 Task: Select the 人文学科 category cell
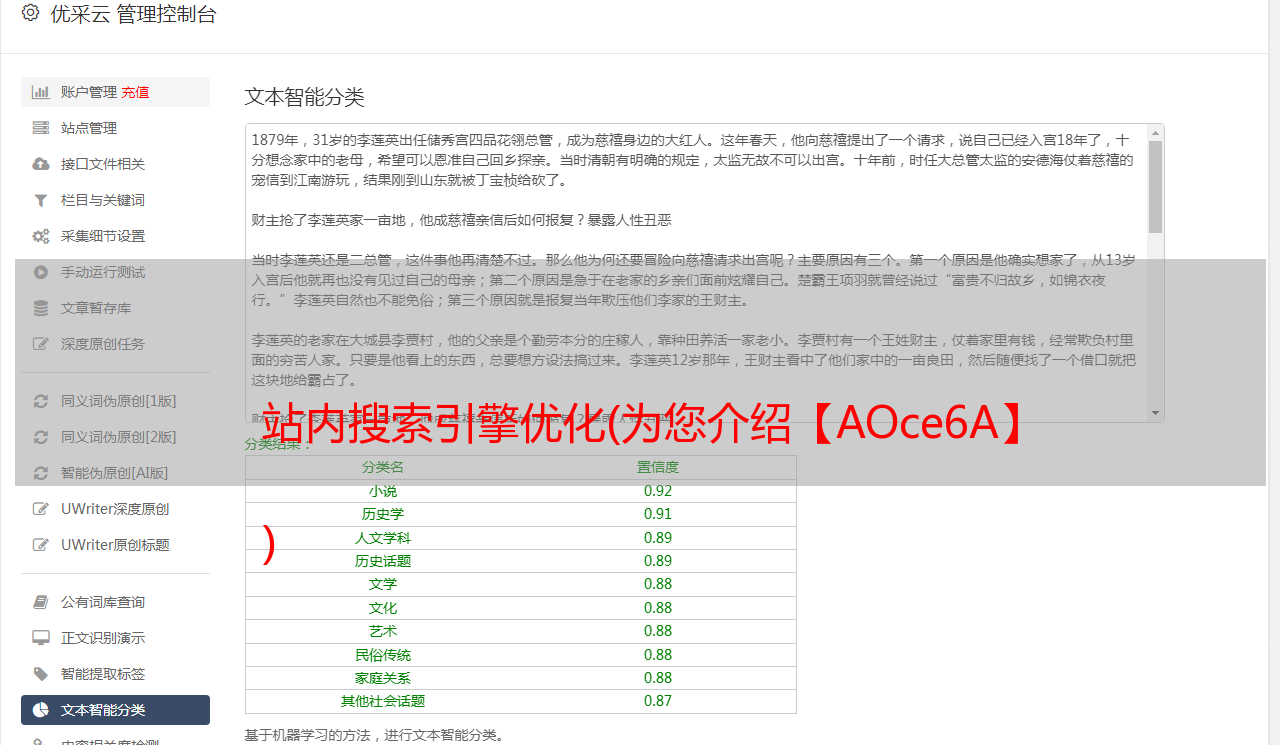[383, 538]
